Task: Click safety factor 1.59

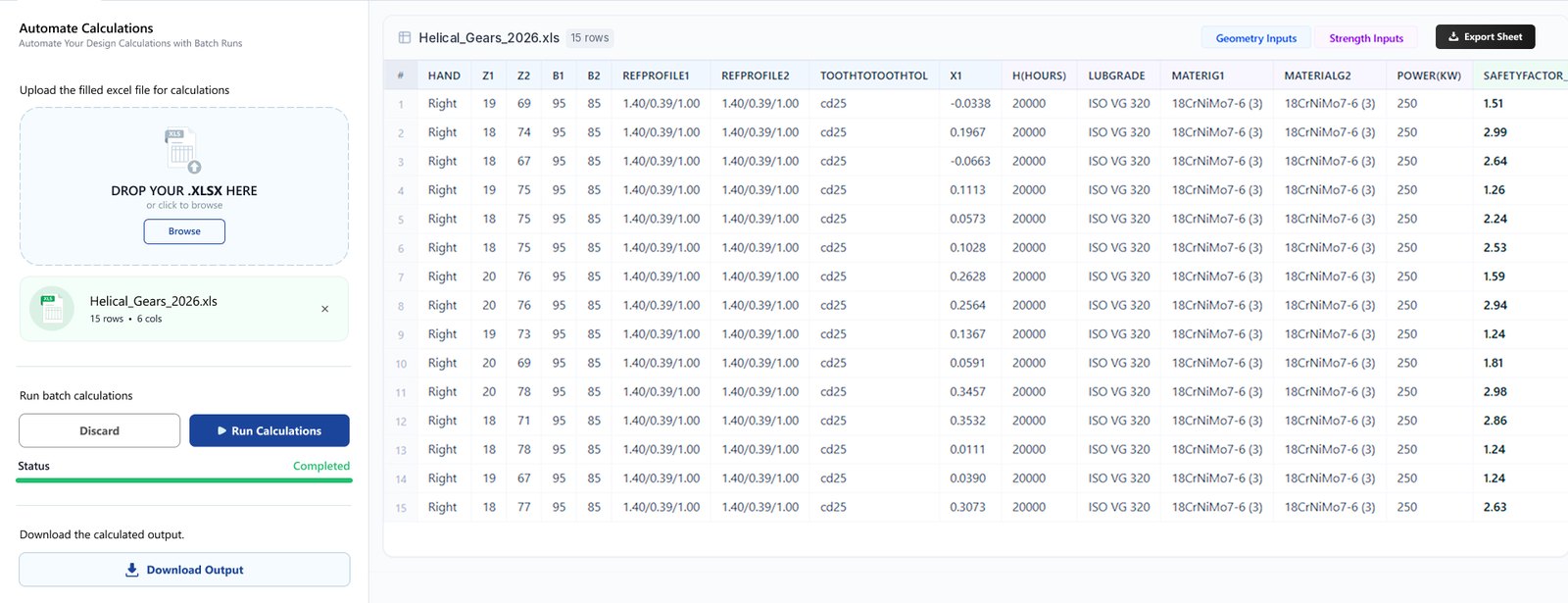Action: tap(1494, 276)
